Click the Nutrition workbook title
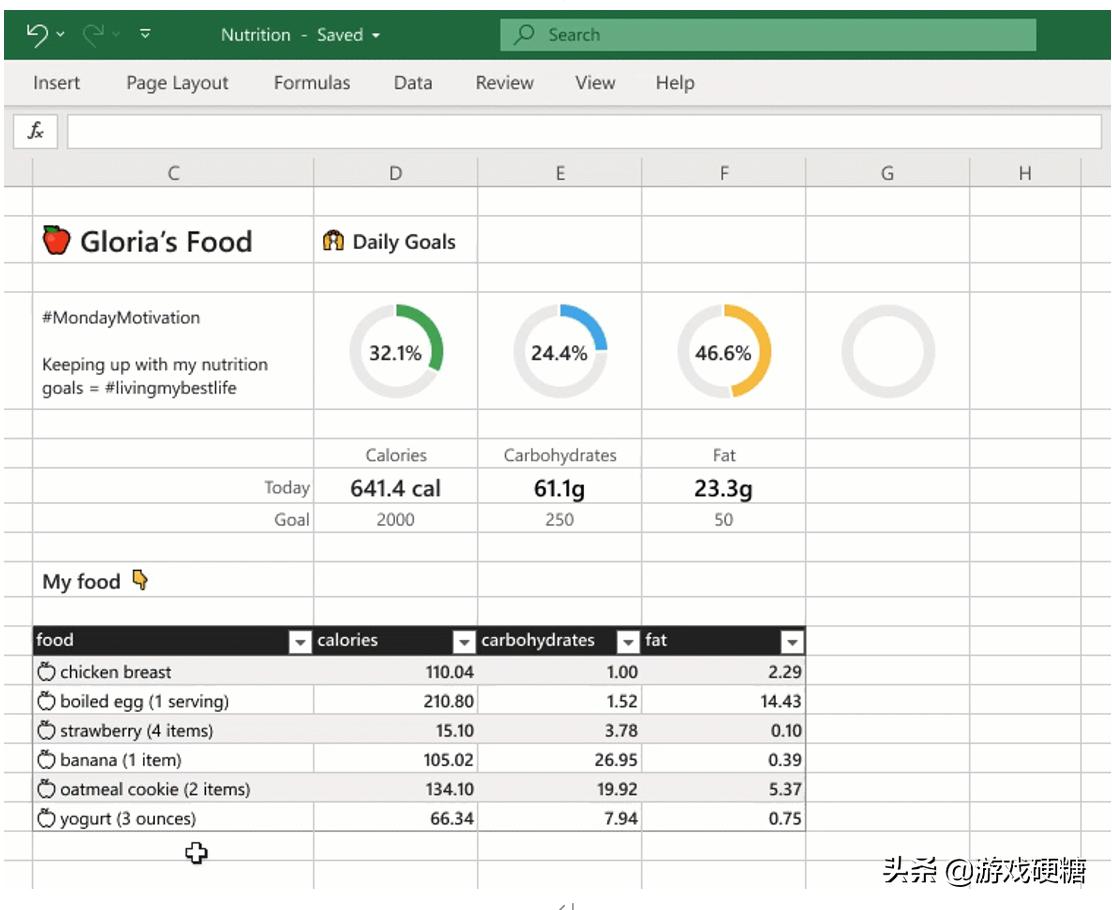 256,34
